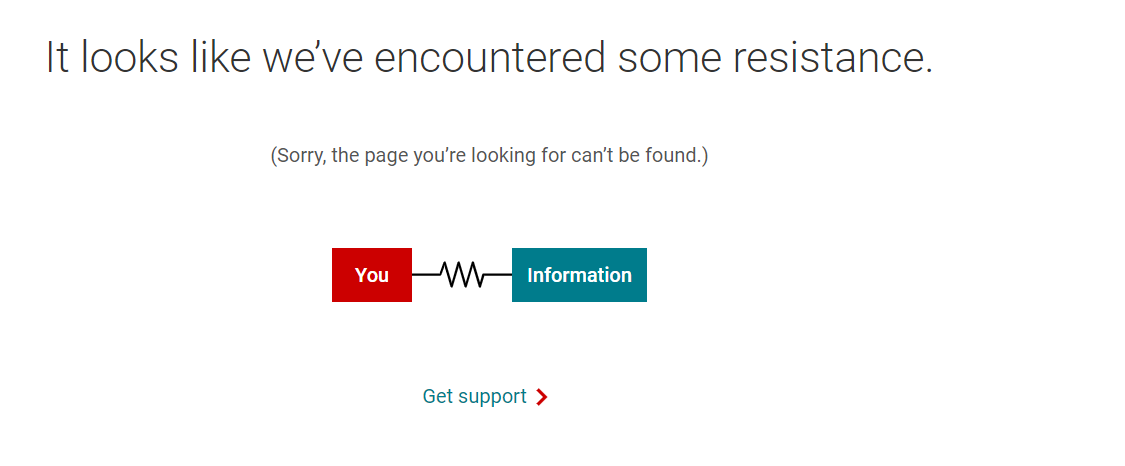Click the word "It" starting the heading
1125x466 pixels.
click(x=57, y=57)
